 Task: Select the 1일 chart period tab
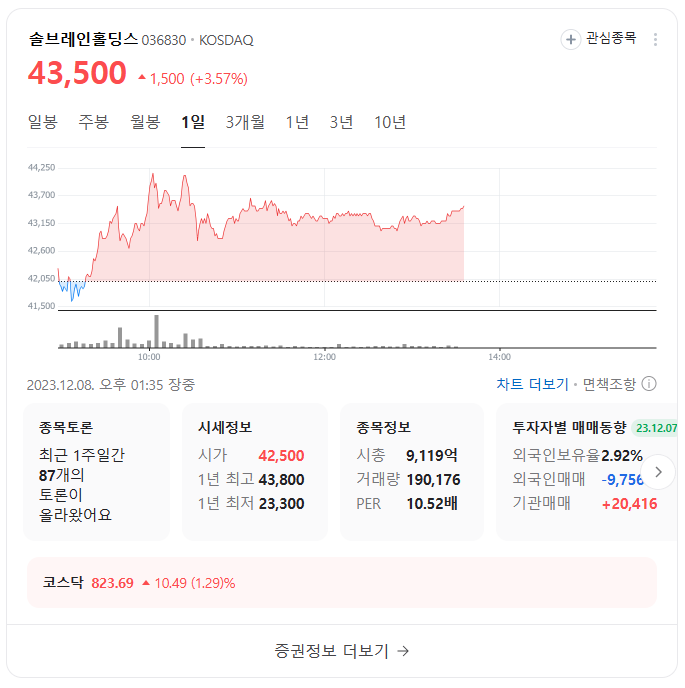click(x=193, y=122)
